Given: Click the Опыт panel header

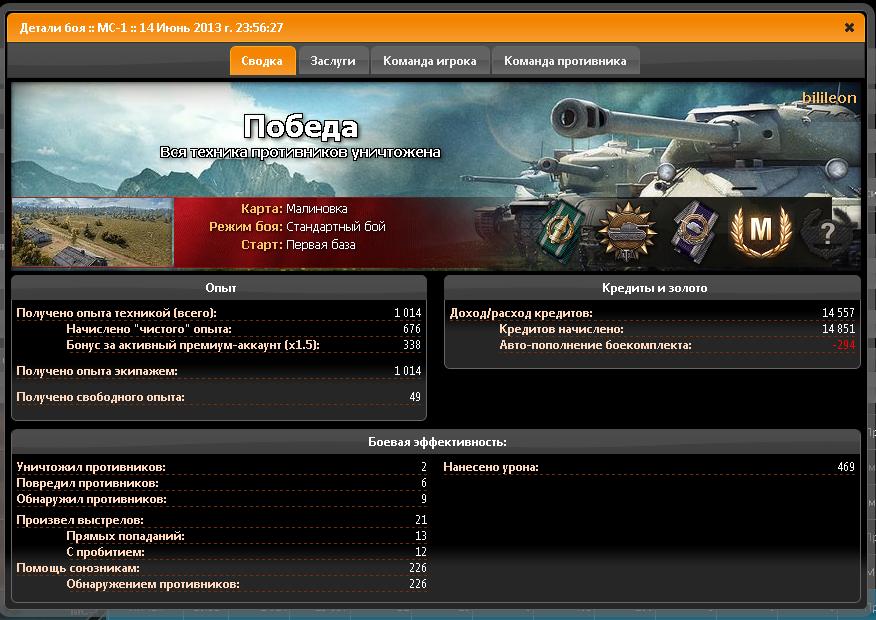Looking at the screenshot, I should point(220,288).
